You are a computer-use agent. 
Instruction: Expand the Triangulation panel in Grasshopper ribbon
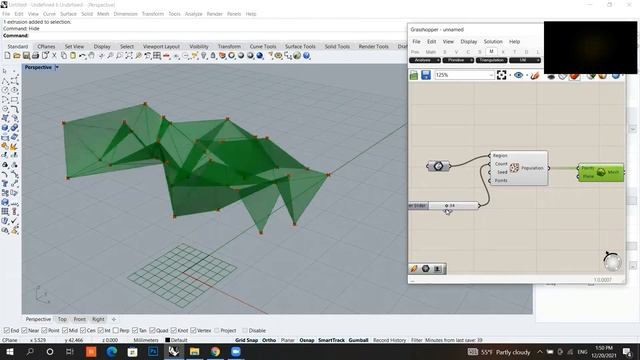(x=491, y=60)
